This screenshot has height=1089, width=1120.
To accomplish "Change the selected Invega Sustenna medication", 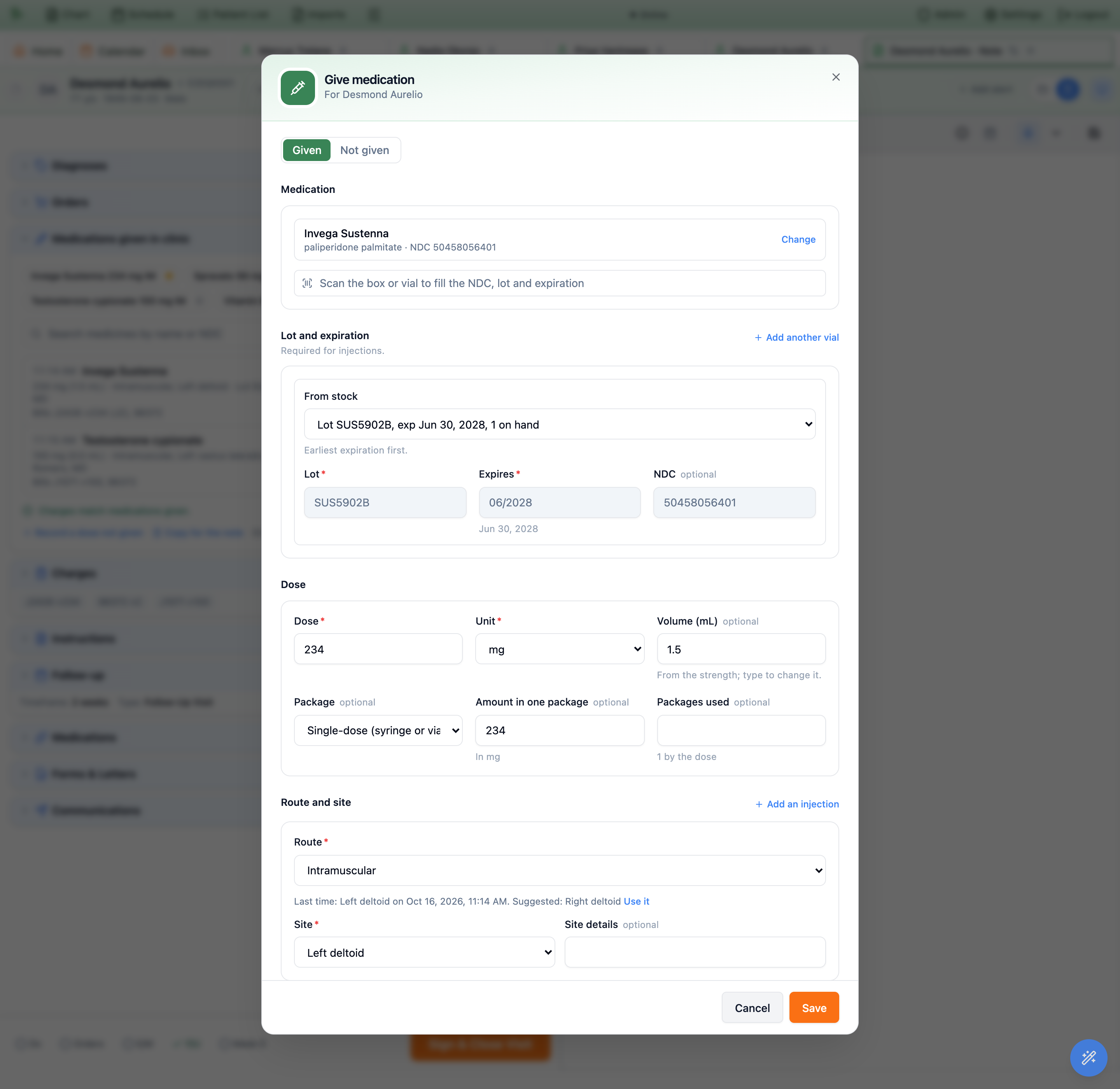I will click(x=798, y=240).
